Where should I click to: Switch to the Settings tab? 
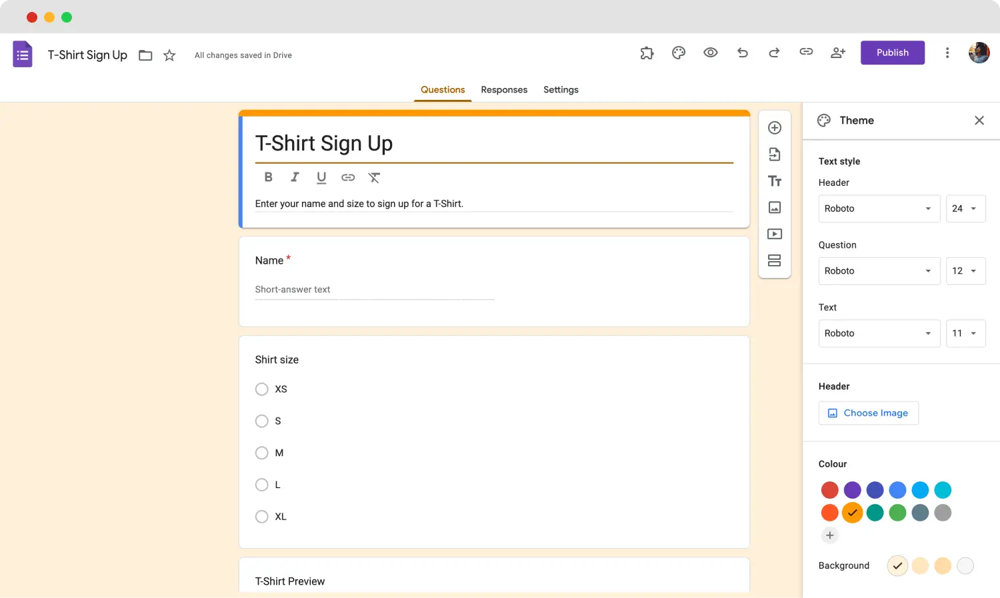pos(561,89)
